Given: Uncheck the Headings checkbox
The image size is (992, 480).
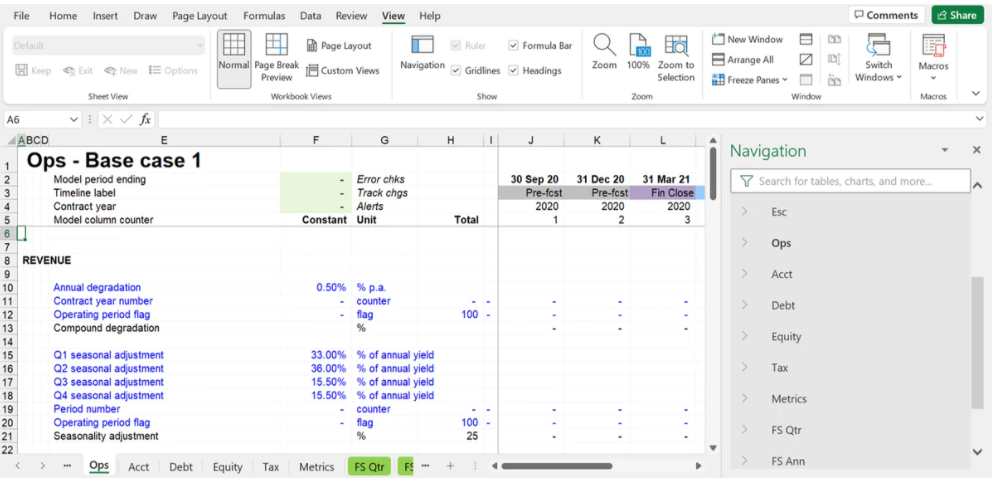Looking at the screenshot, I should (514, 71).
